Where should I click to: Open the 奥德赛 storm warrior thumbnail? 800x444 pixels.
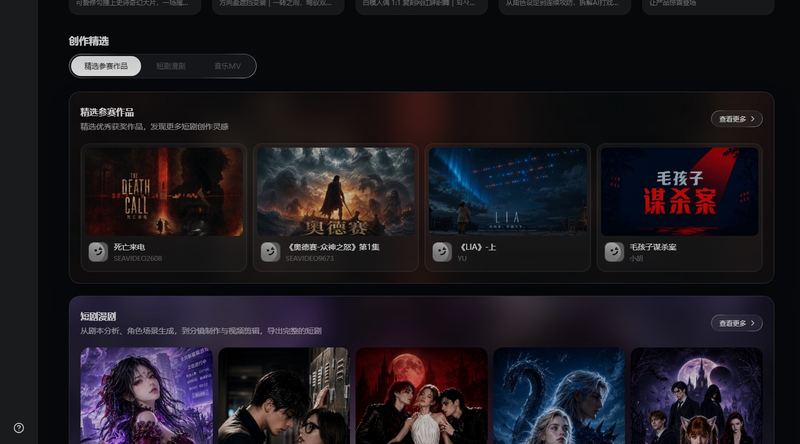[x=336, y=191]
